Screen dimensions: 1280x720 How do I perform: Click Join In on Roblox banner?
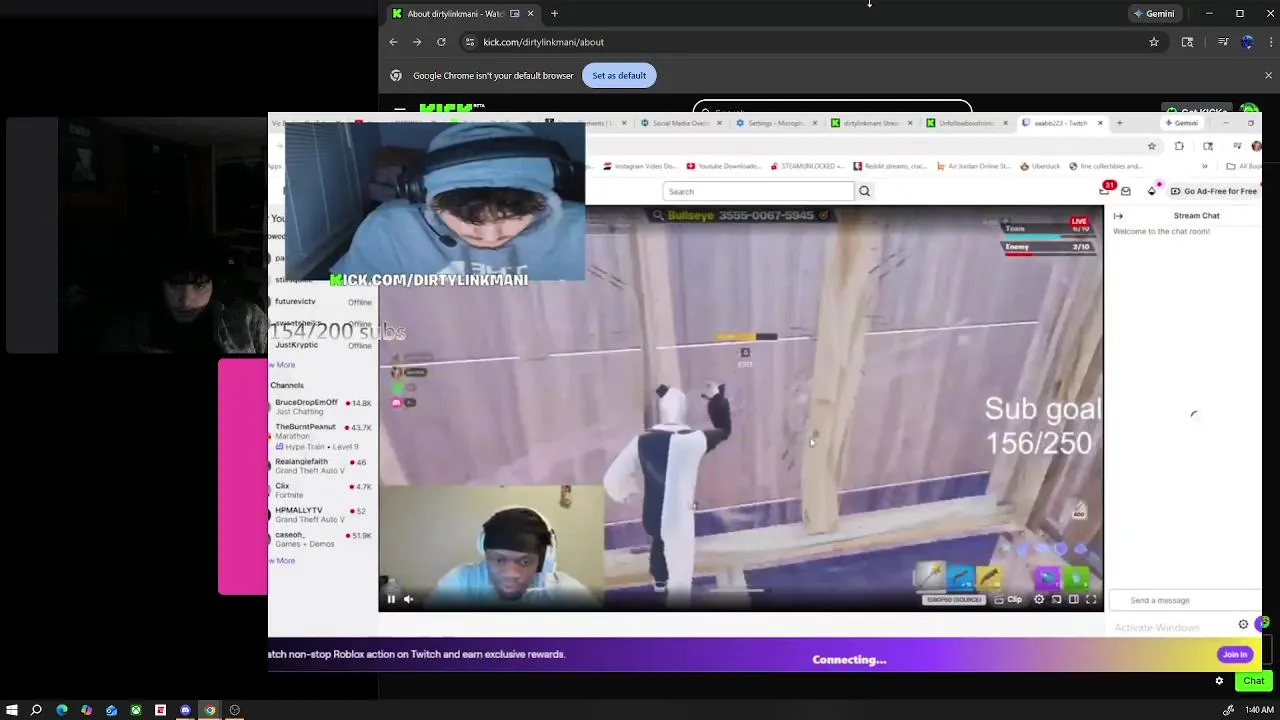click(x=1235, y=654)
